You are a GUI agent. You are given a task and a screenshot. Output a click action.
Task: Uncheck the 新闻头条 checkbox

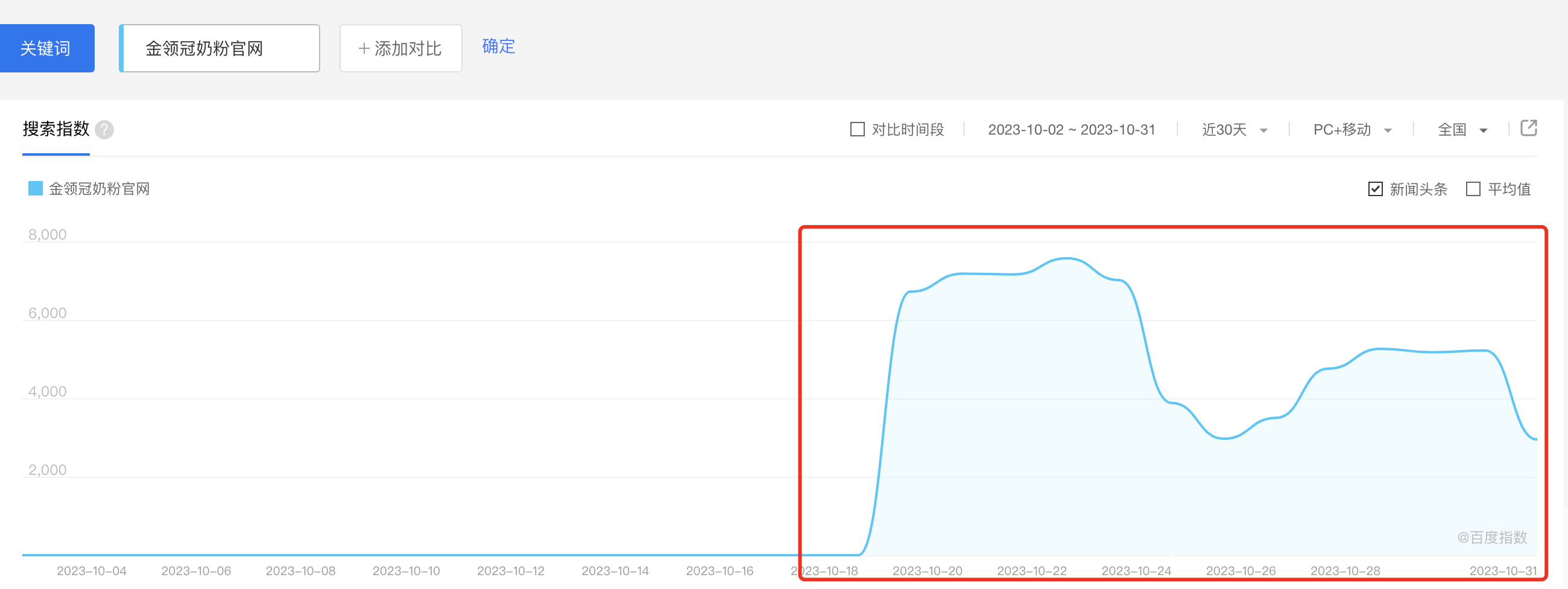tap(1375, 189)
